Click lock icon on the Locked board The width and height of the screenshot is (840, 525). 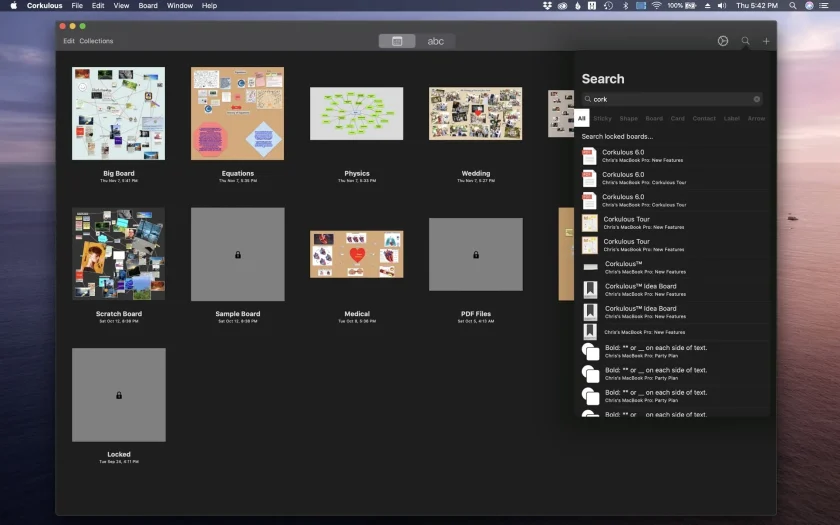(119, 395)
